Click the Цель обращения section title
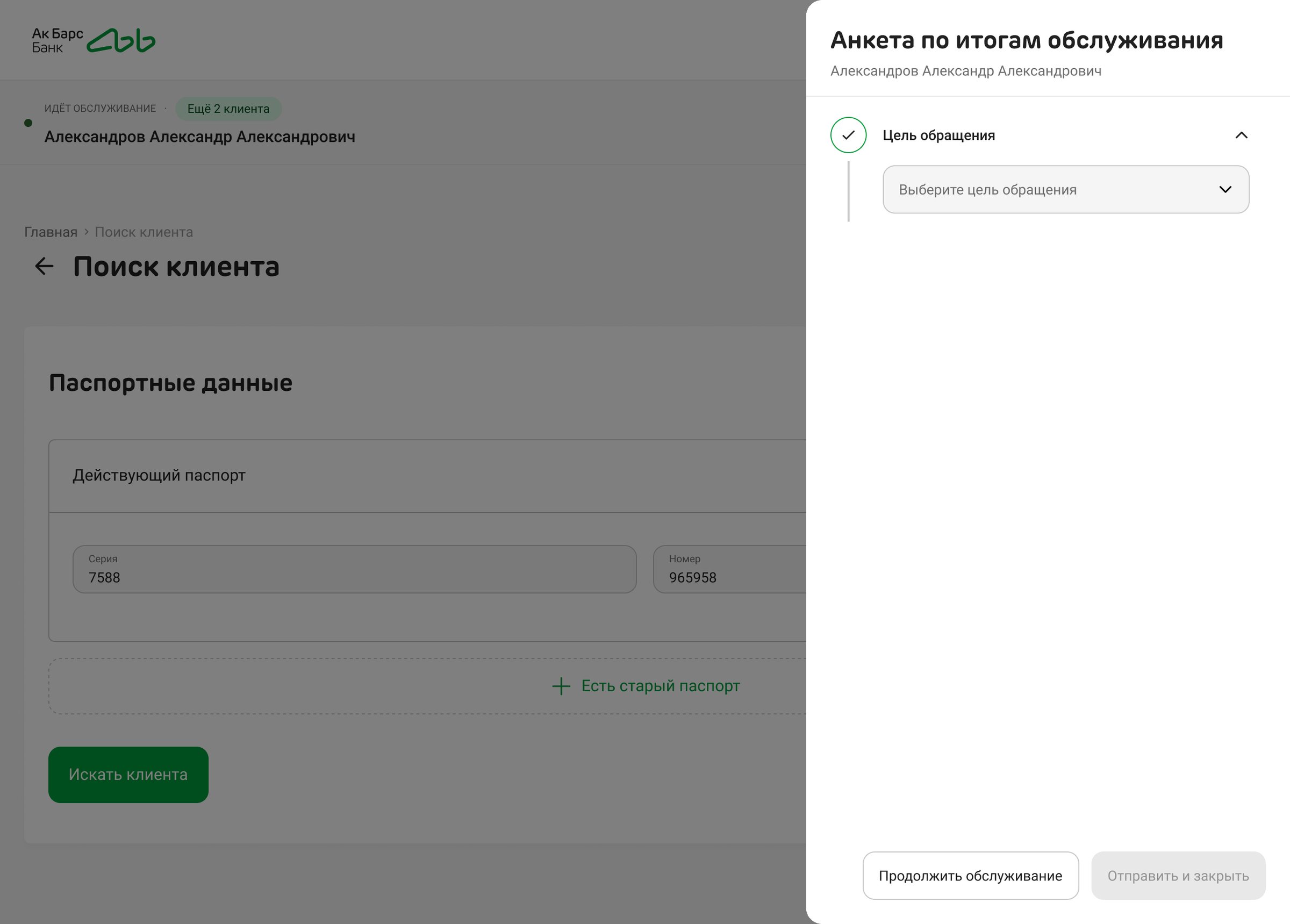This screenshot has height=924, width=1290. (938, 135)
